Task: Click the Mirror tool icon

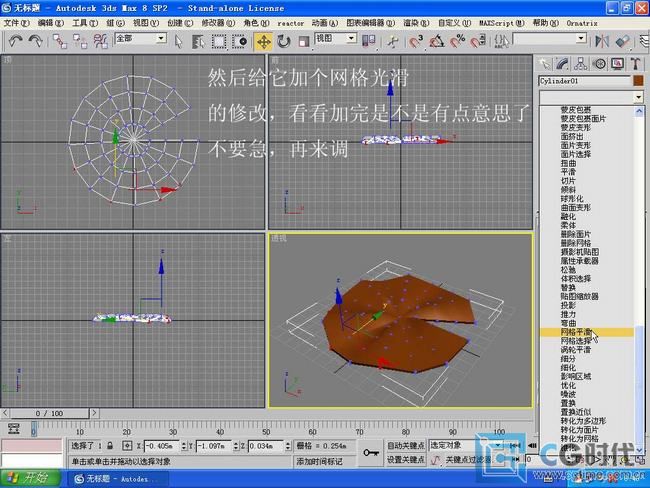Action: tap(602, 41)
